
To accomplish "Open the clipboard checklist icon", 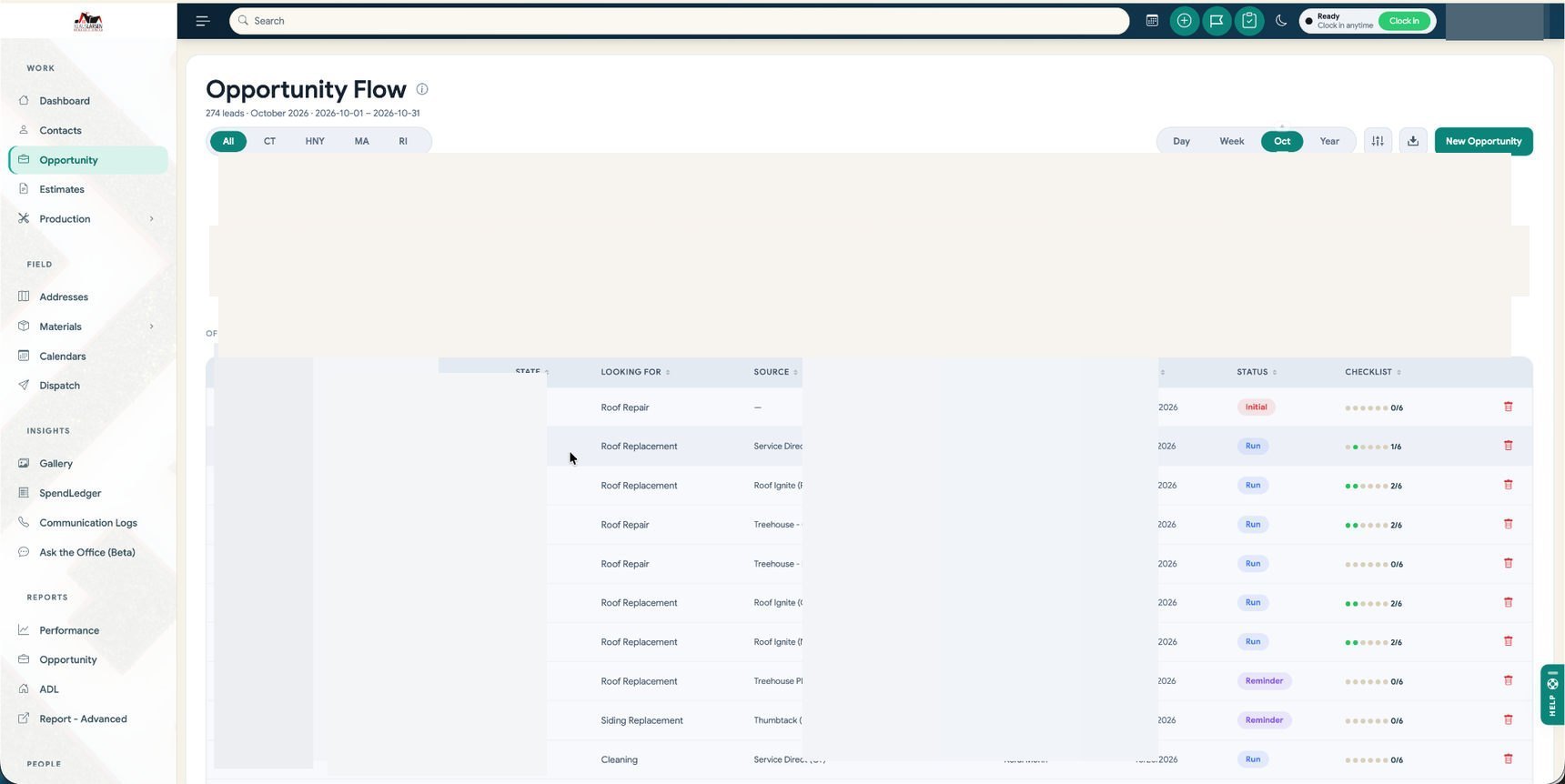I will coord(1249,21).
